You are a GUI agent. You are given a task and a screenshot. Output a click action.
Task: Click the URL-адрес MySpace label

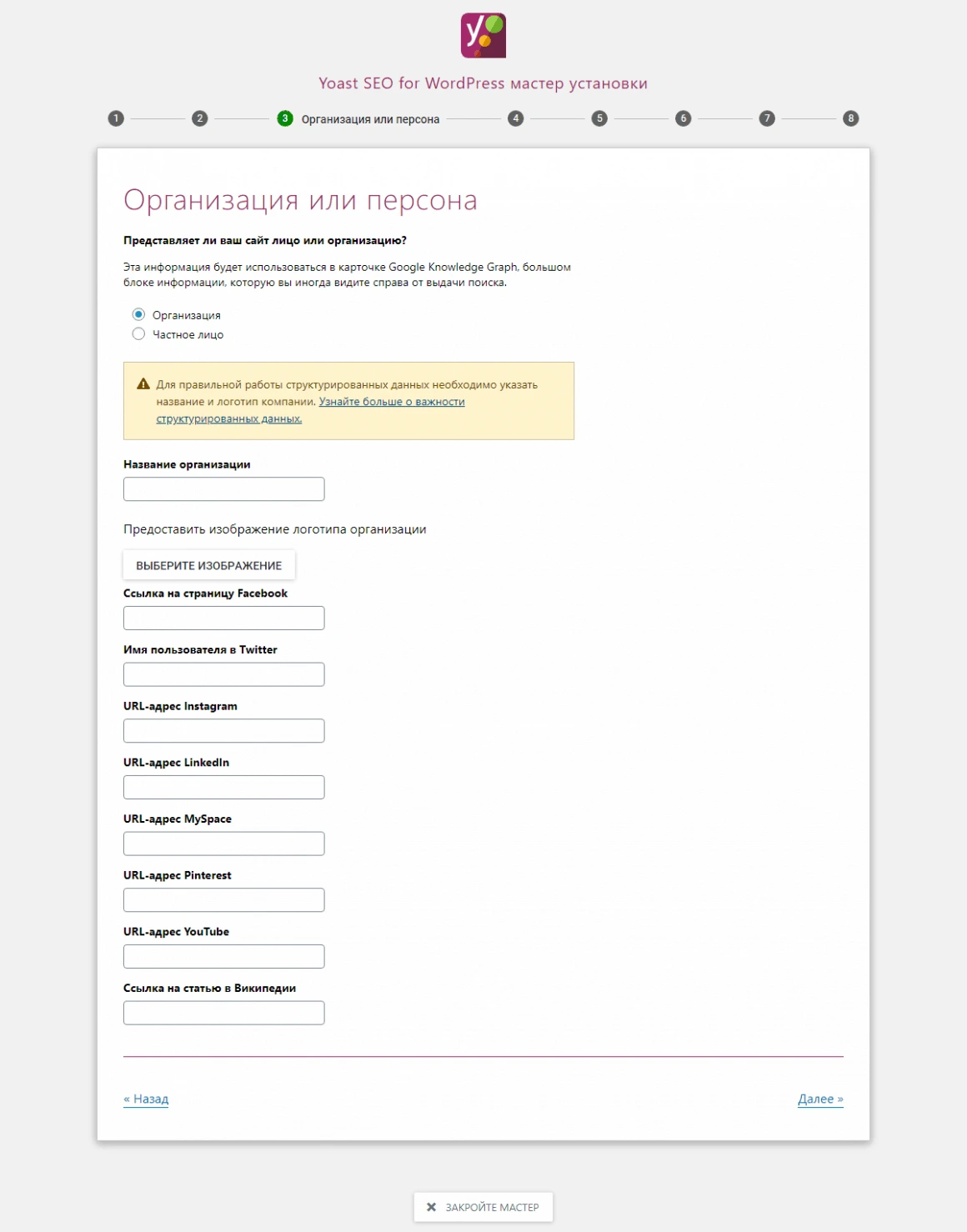pos(178,819)
